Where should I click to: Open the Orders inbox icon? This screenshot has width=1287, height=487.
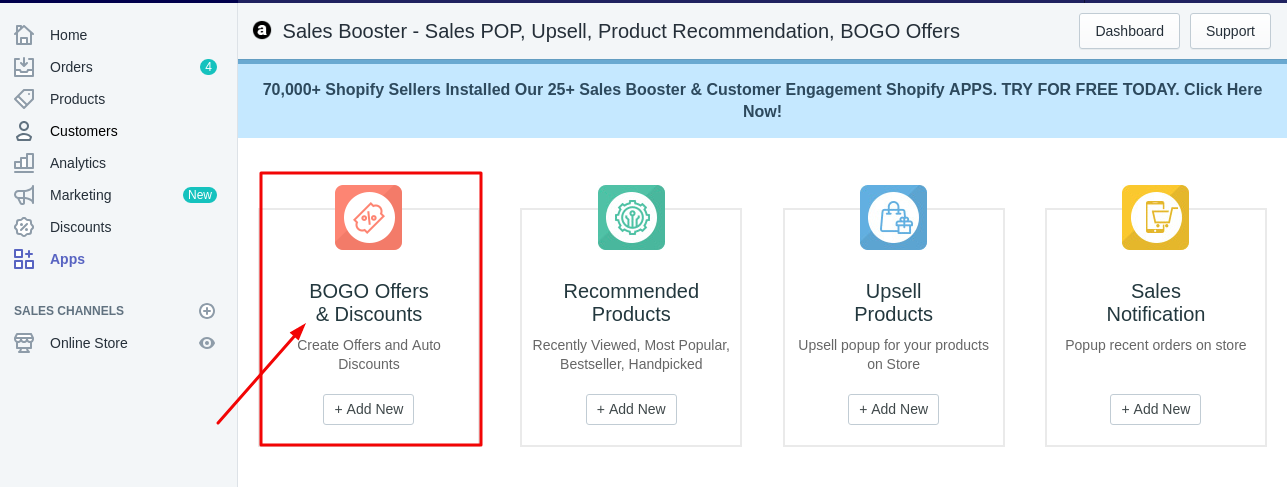[24, 67]
